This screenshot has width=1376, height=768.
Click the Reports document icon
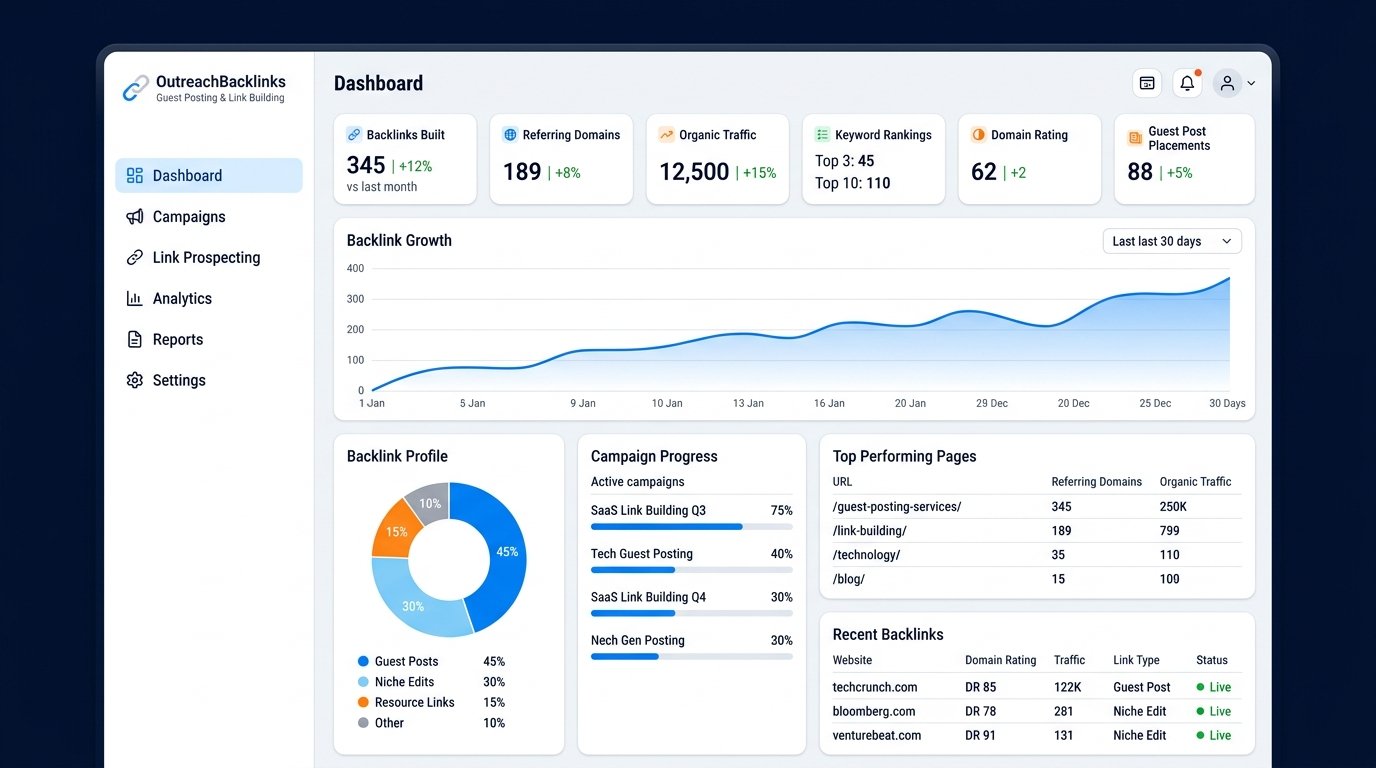[x=135, y=340]
